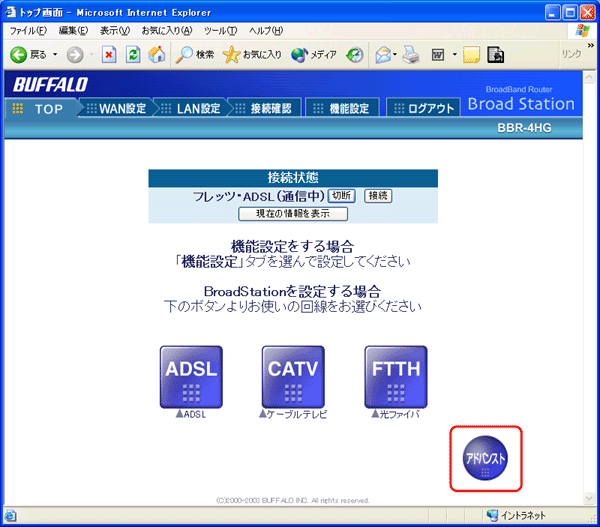
Task: Expand the toolbar overflow chevron near リンク
Action: click(x=590, y=46)
